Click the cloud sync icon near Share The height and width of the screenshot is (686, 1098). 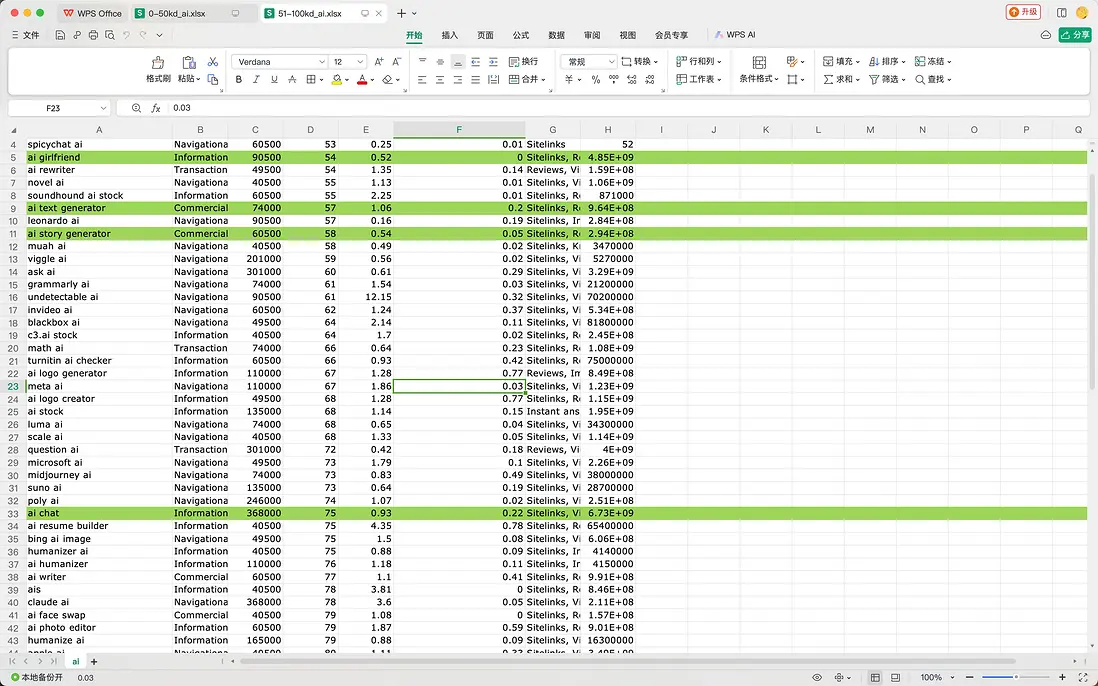click(x=1045, y=35)
